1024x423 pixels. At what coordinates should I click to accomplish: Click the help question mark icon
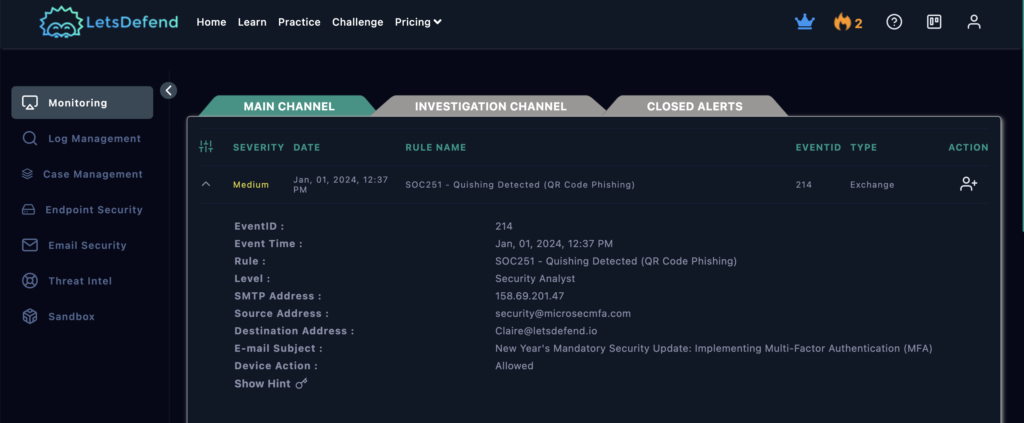point(894,22)
